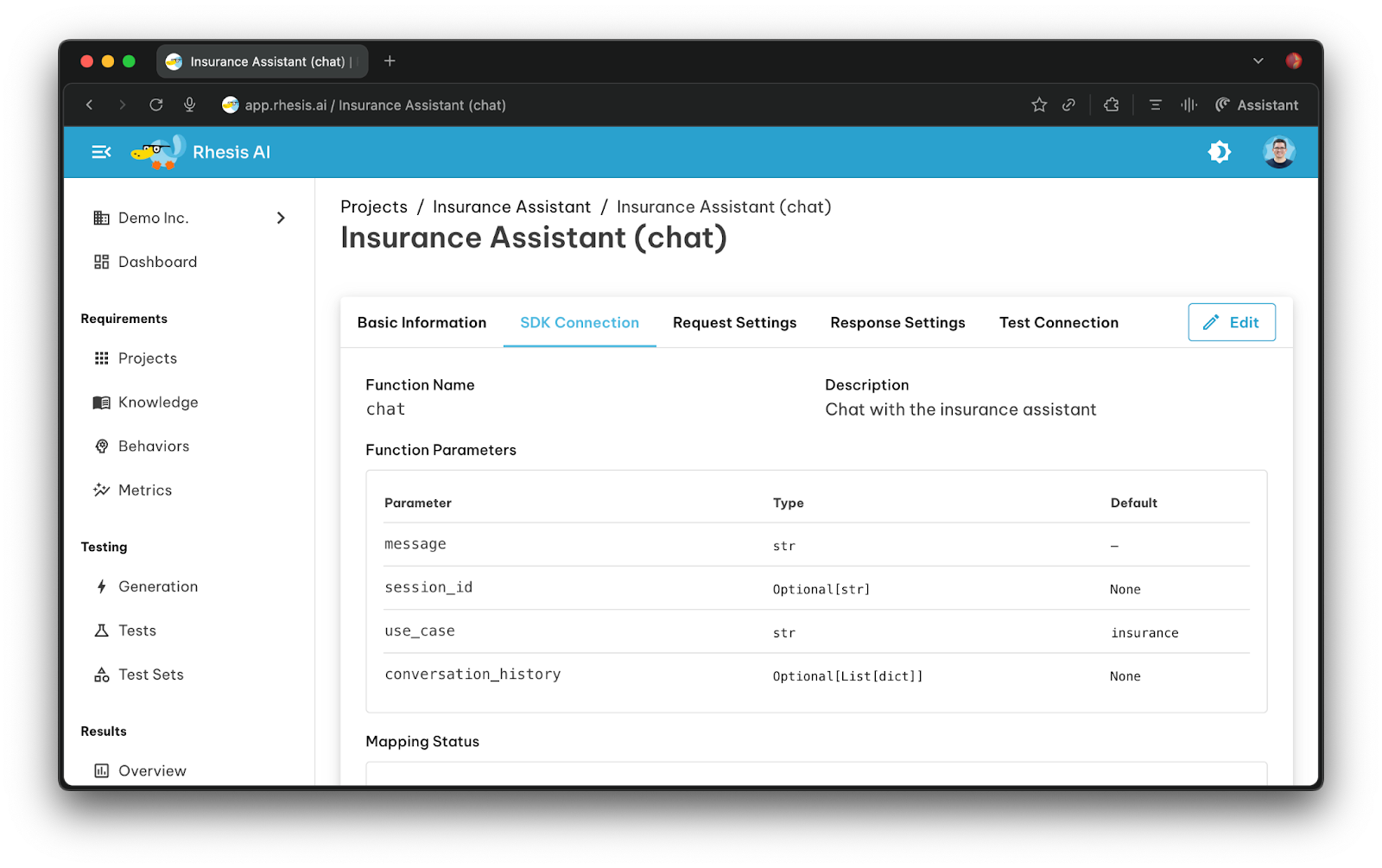Open the Dashboard icon in sidebar
The height and width of the screenshot is (868, 1382).
(x=101, y=262)
